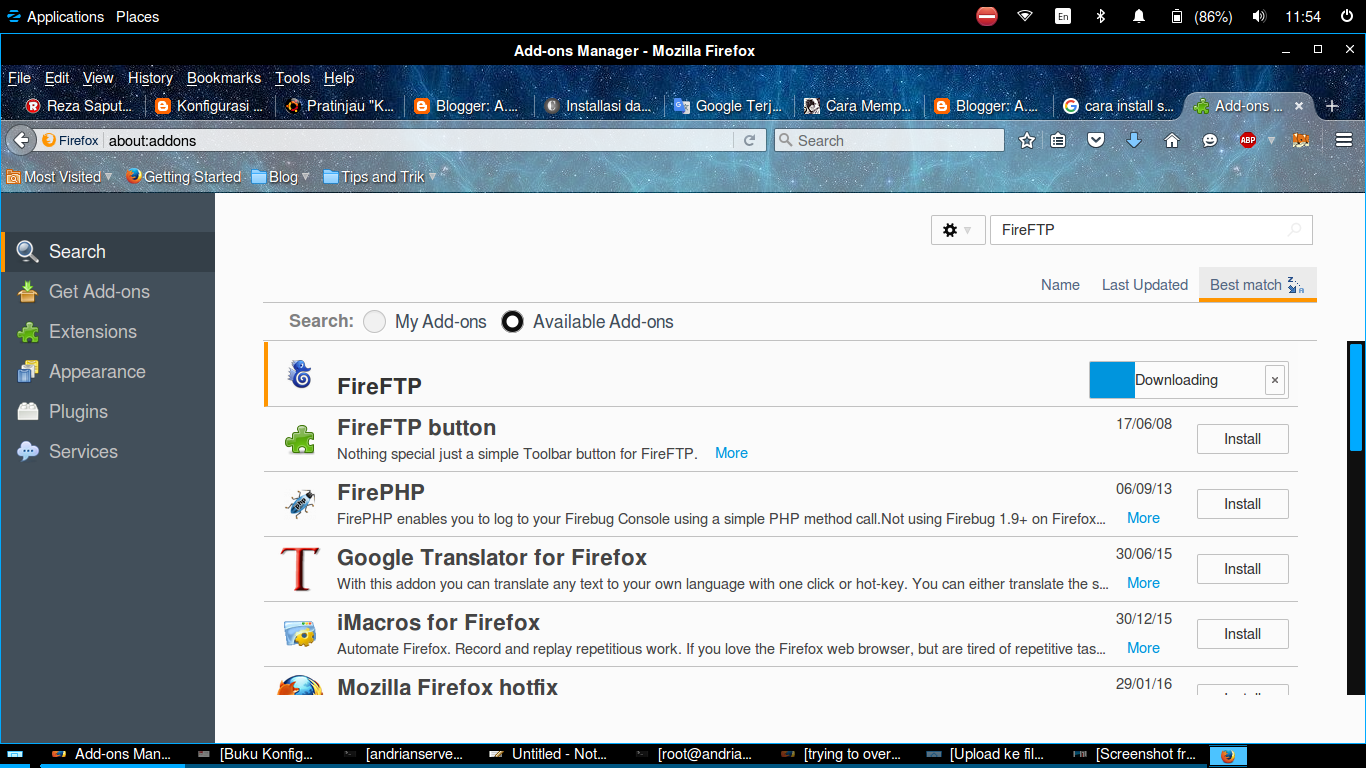Expand the Tips and Trik bookmarks folder
The image size is (1366, 768).
pos(380,176)
